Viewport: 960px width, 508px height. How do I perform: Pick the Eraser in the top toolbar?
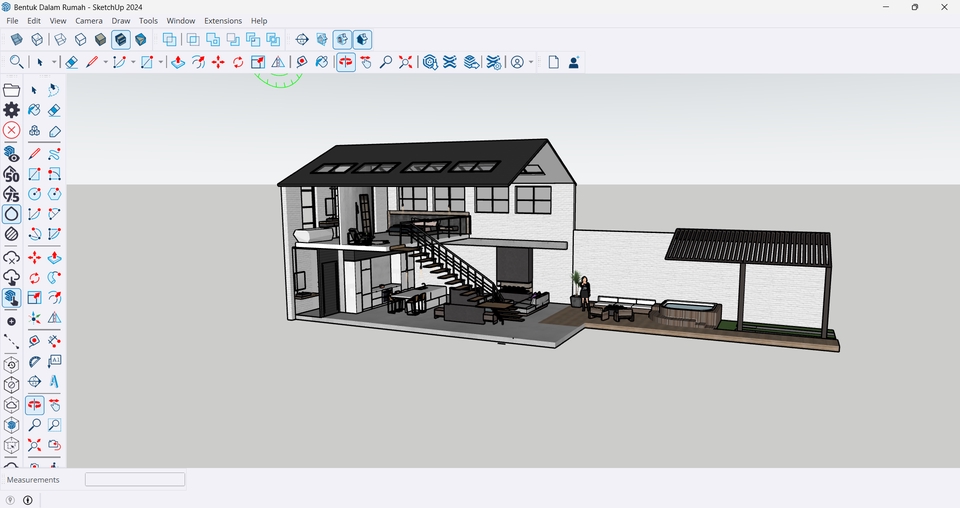tap(72, 62)
